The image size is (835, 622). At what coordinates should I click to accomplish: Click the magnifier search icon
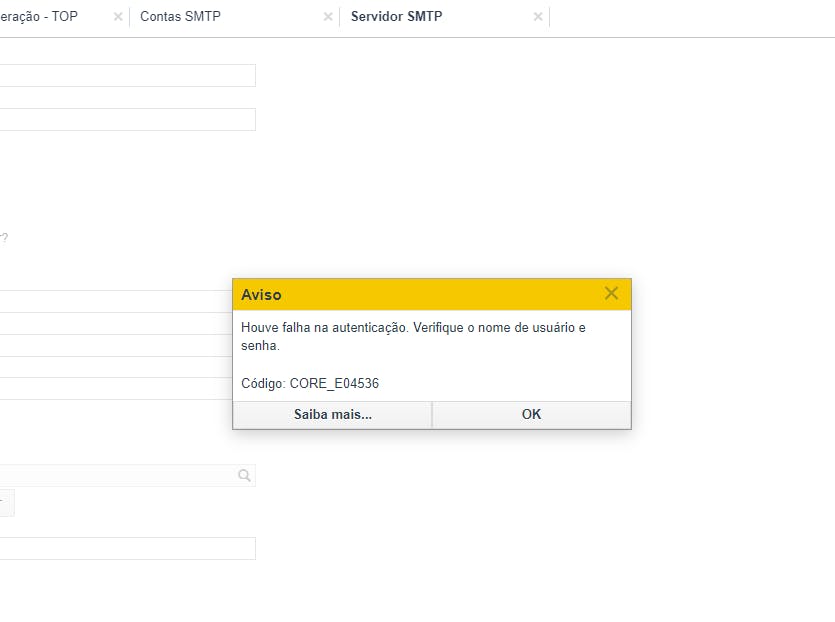click(244, 476)
